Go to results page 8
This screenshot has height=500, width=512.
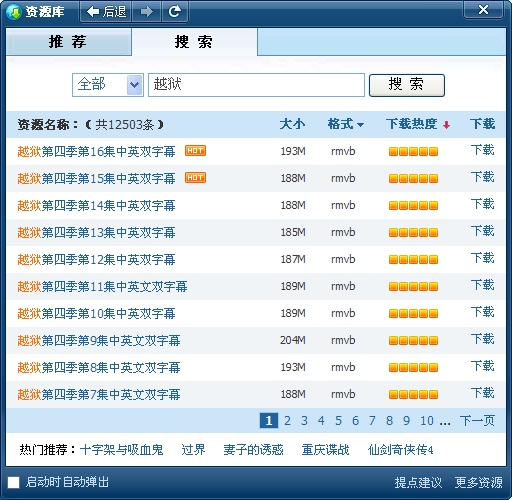pos(389,421)
